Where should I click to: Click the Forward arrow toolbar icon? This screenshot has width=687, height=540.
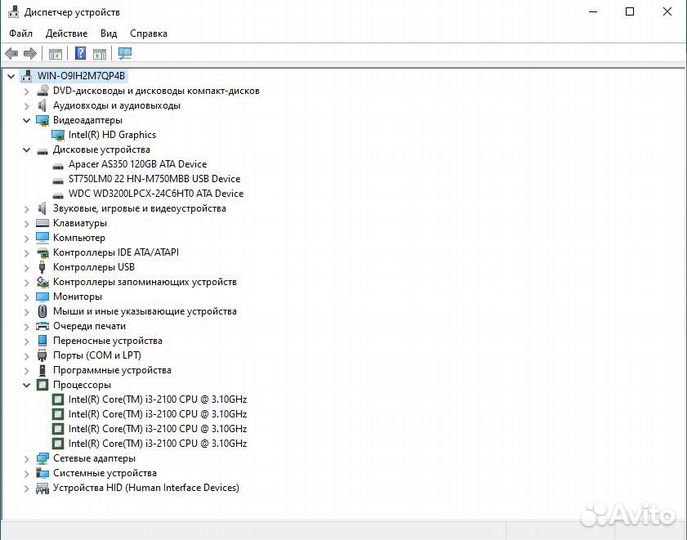coord(30,53)
